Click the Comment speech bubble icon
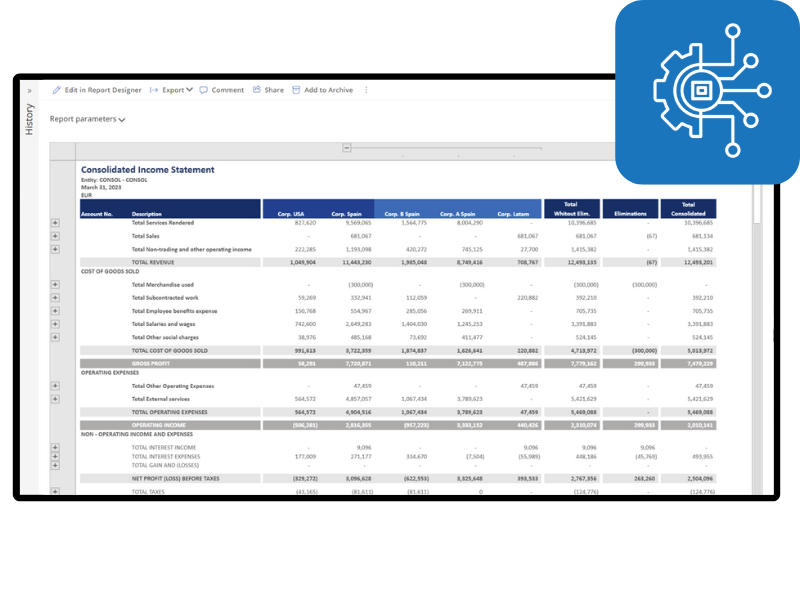Viewport: 800px width, 600px height. pos(204,90)
